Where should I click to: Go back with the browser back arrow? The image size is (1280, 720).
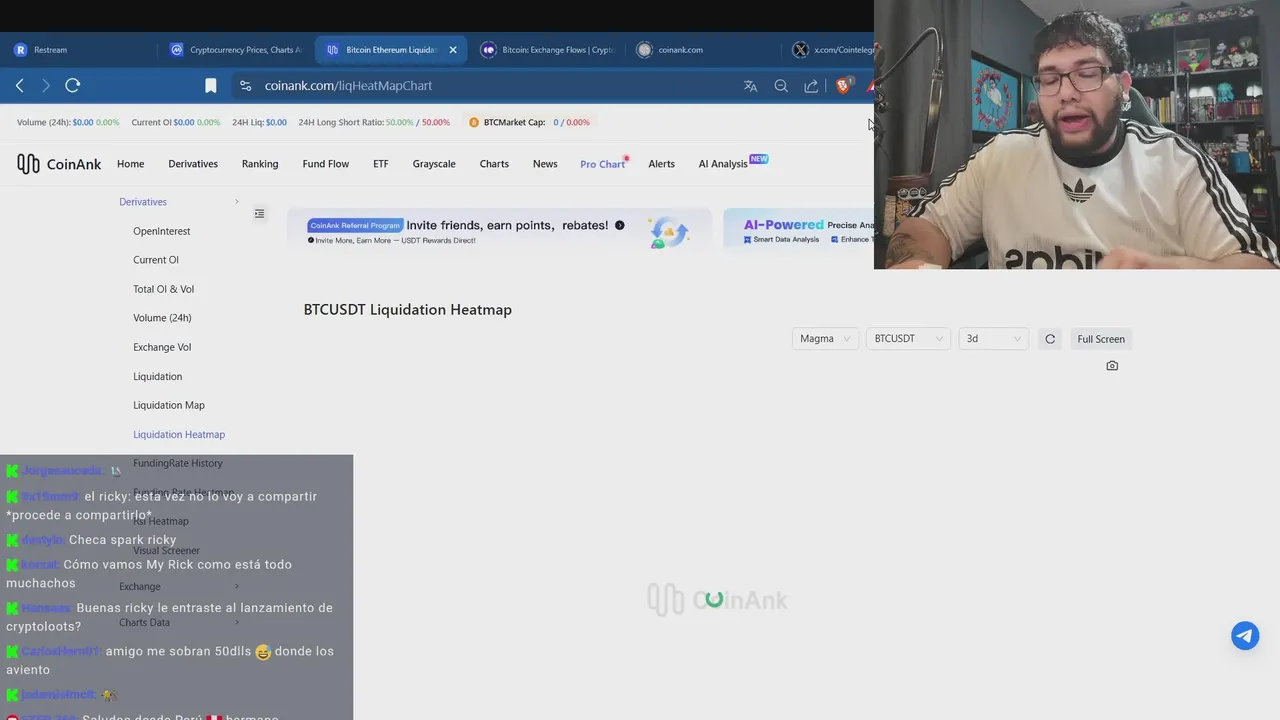pyautogui.click(x=20, y=86)
